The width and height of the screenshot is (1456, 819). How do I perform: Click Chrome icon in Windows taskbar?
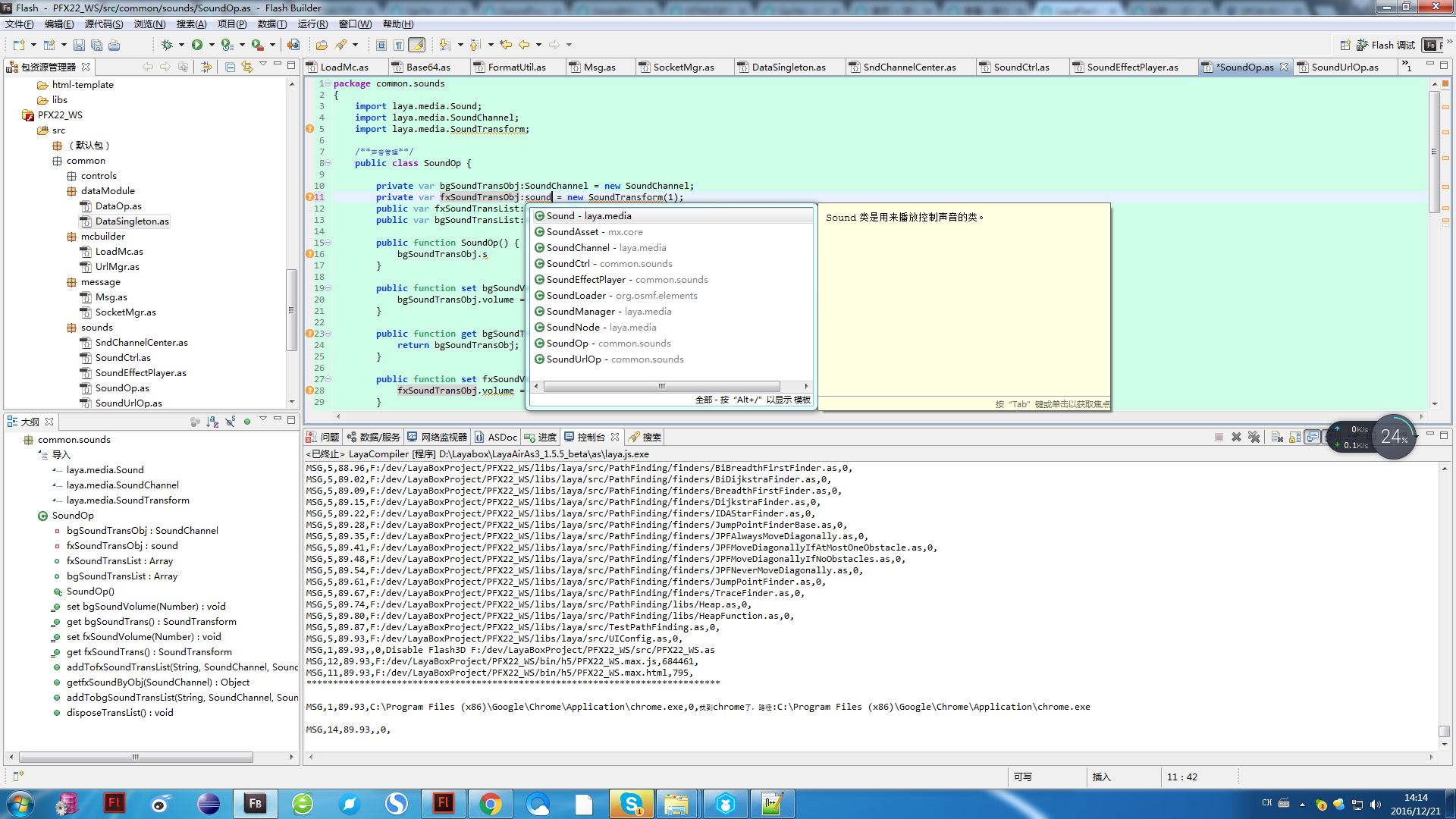[x=491, y=804]
